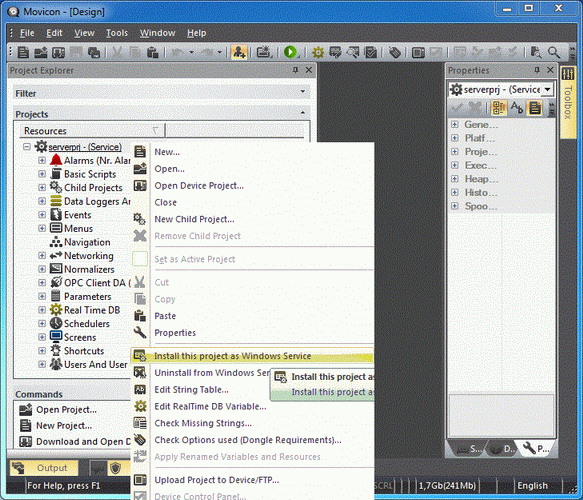Click Download and Open command link
The image size is (583, 500).
83,441
